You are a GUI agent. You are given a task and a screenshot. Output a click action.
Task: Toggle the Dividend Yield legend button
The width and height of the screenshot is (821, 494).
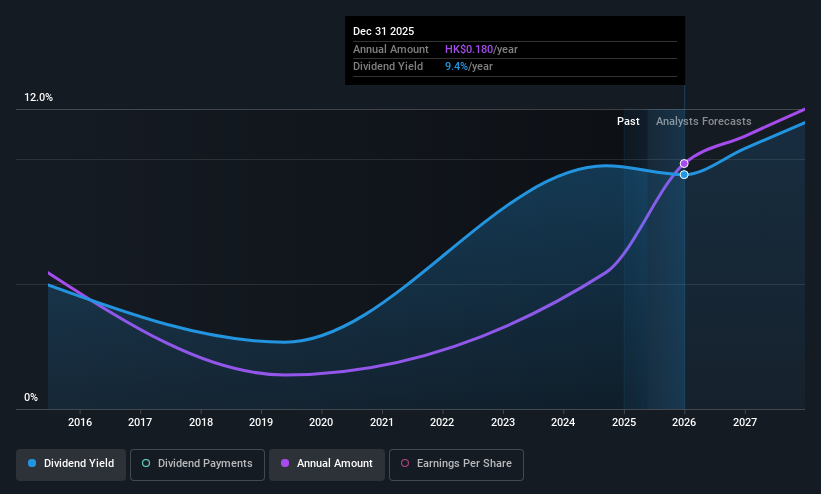[x=71, y=464]
